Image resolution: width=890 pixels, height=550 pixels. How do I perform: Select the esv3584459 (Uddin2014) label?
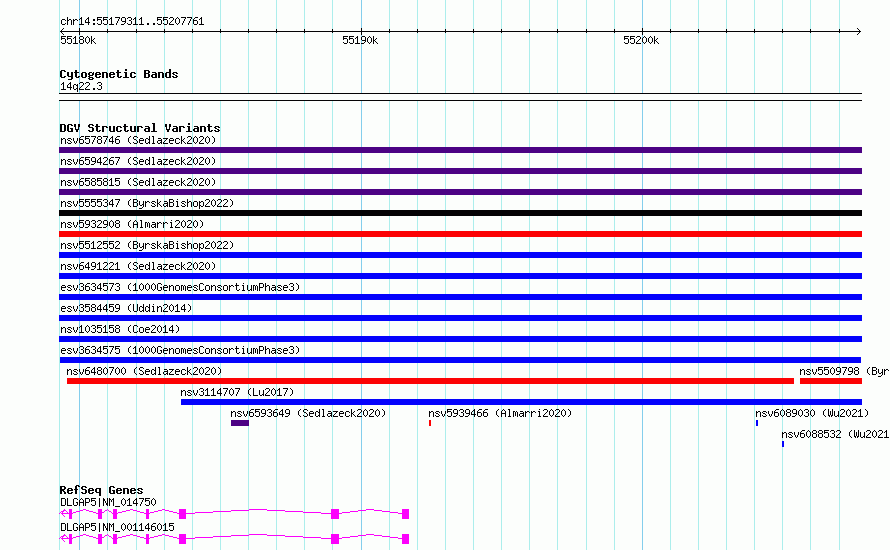(x=126, y=308)
